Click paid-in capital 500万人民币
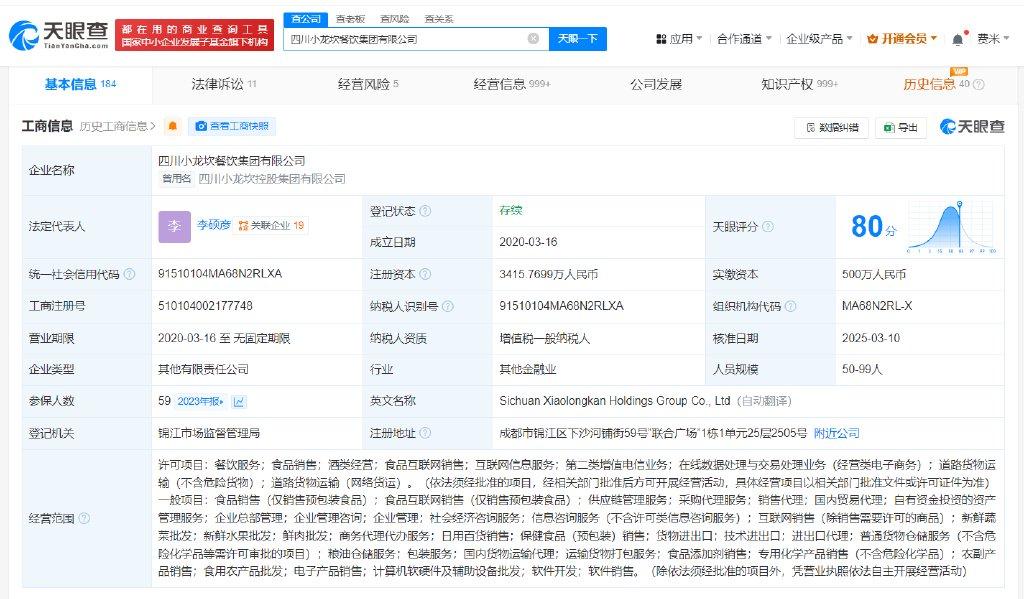The height and width of the screenshot is (599, 1024). 874,274
